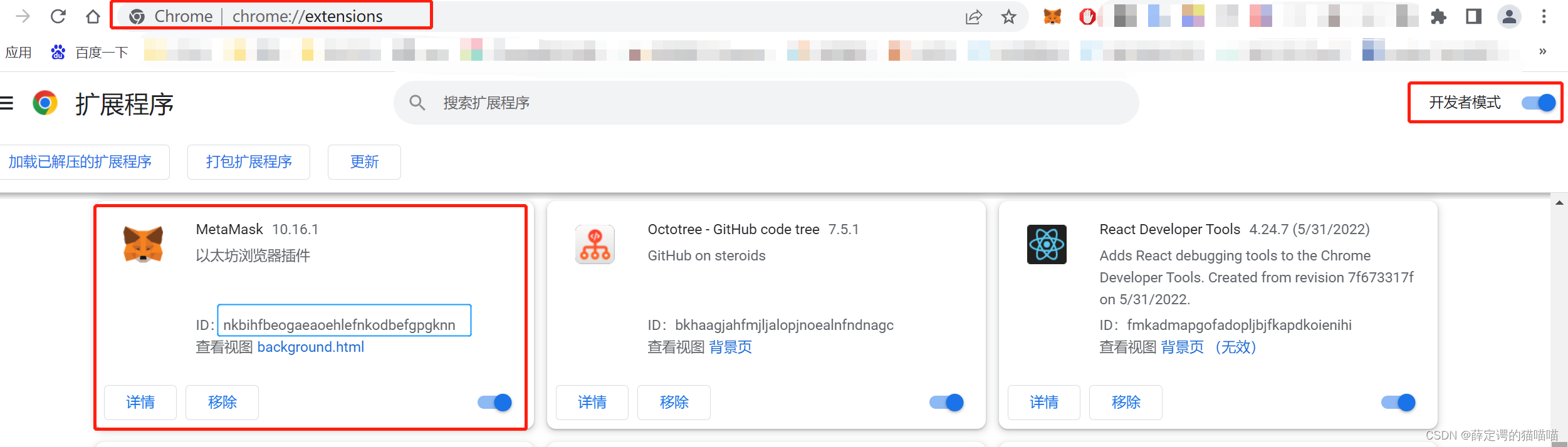Image resolution: width=1568 pixels, height=447 pixels.
Task: Open the MetaMask fox icon in toolbar
Action: click(x=1052, y=16)
